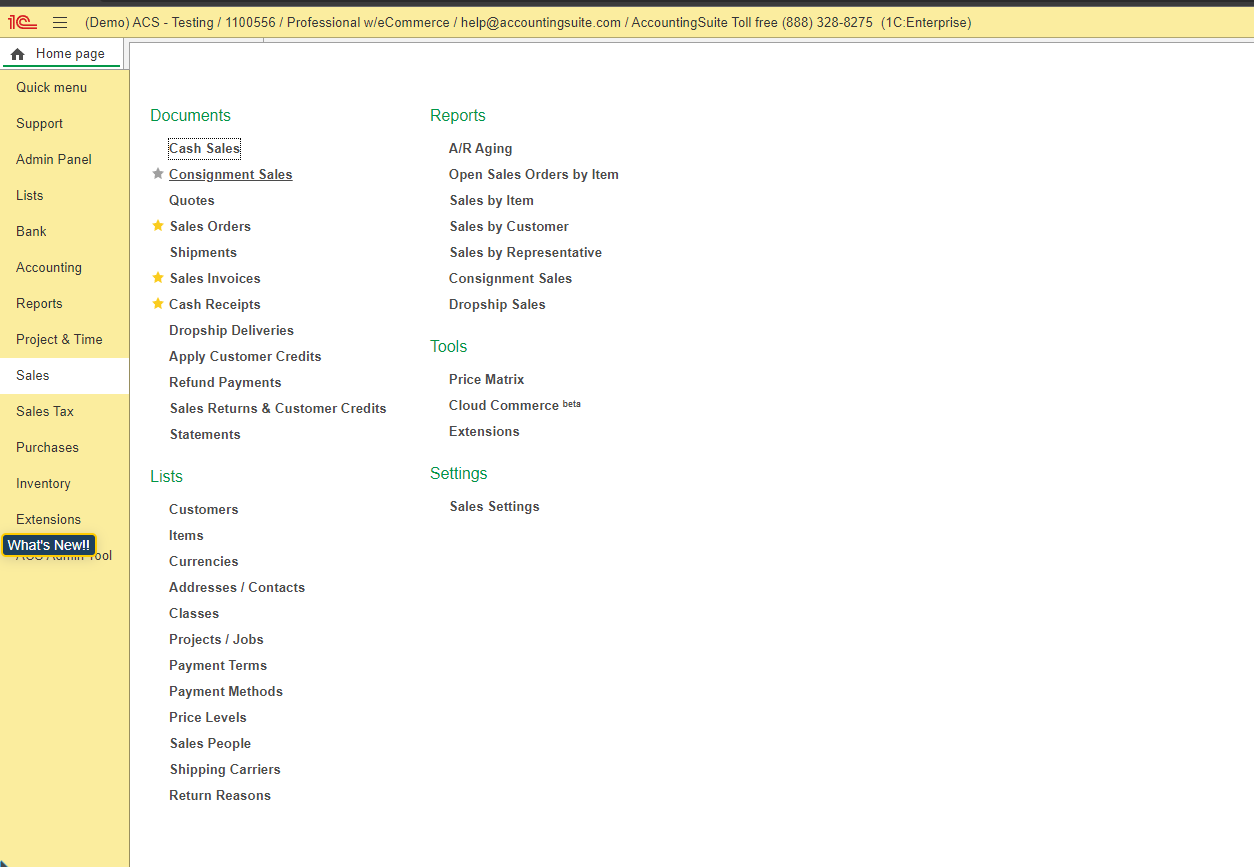Open Payment Methods list
Screen dimensions: 1254x867
tap(226, 691)
